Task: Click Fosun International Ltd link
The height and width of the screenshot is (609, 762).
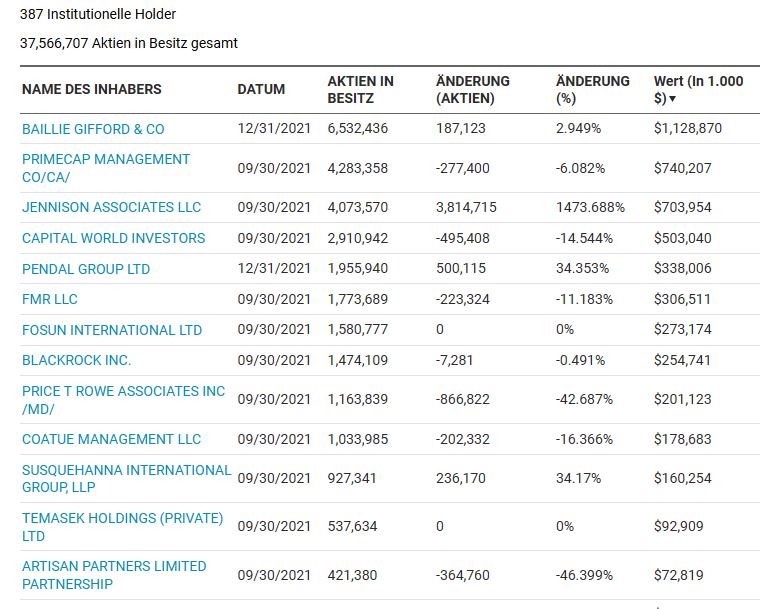Action: [x=112, y=330]
